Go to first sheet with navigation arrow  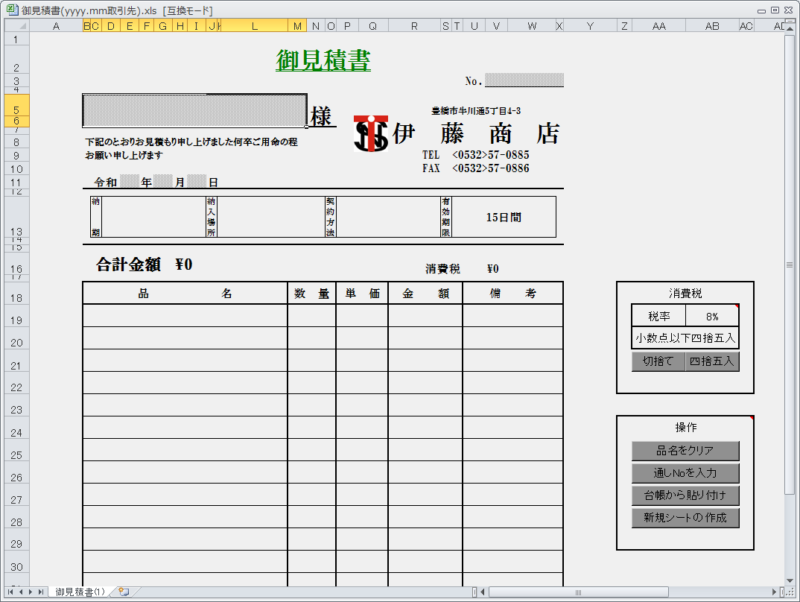10,592
